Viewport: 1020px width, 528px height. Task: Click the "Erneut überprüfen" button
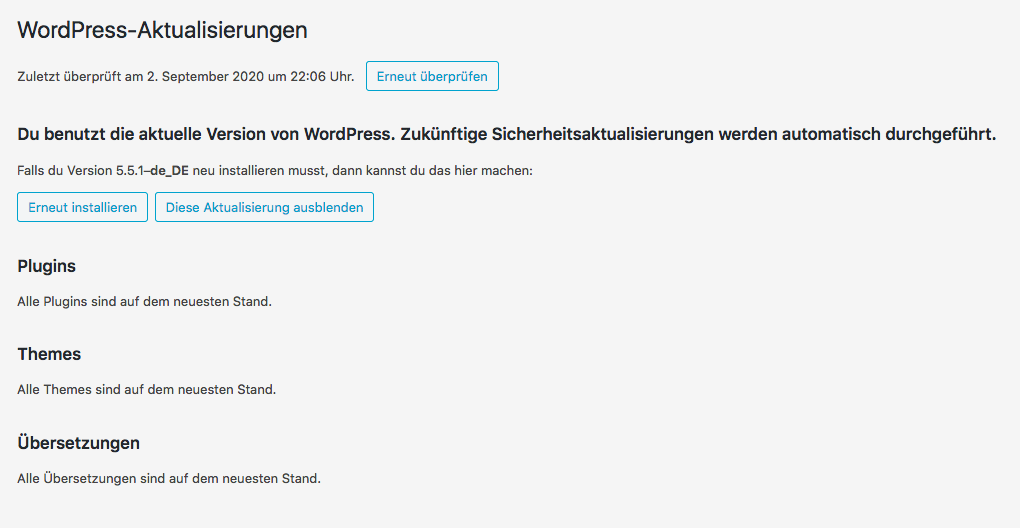[432, 77]
